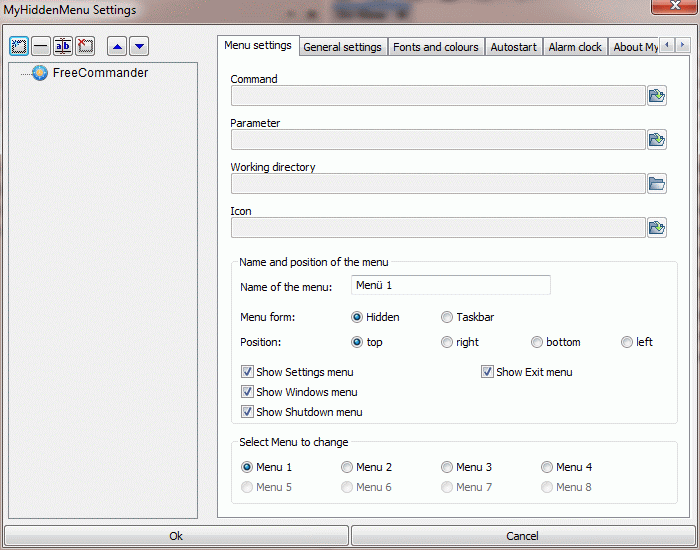Open the Fonts and colours tab

pyautogui.click(x=435, y=47)
